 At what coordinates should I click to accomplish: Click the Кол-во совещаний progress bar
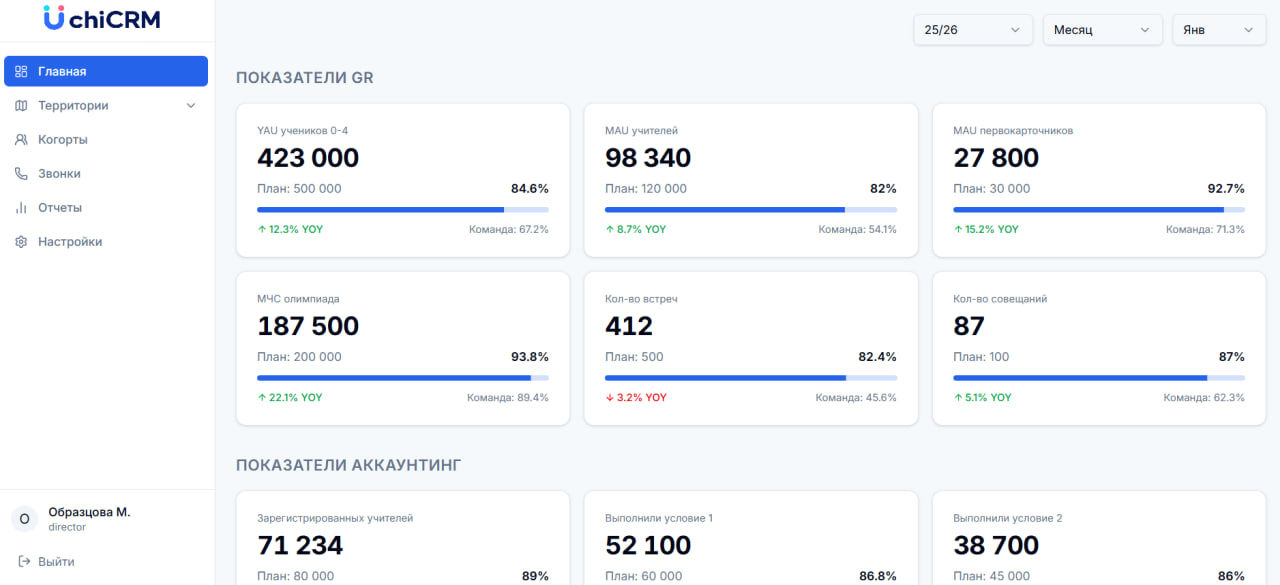(x=1099, y=378)
